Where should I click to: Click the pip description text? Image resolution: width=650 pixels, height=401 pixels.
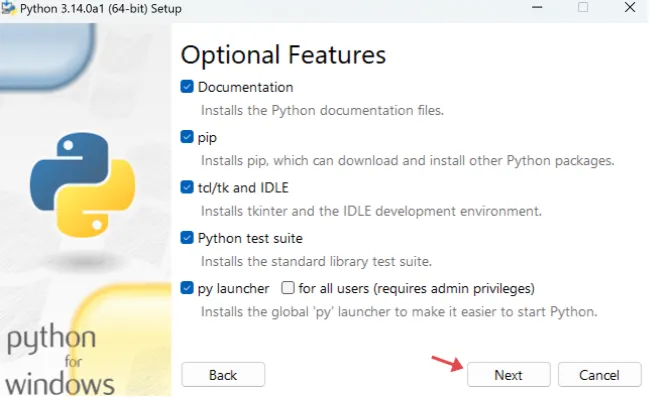[407, 160]
